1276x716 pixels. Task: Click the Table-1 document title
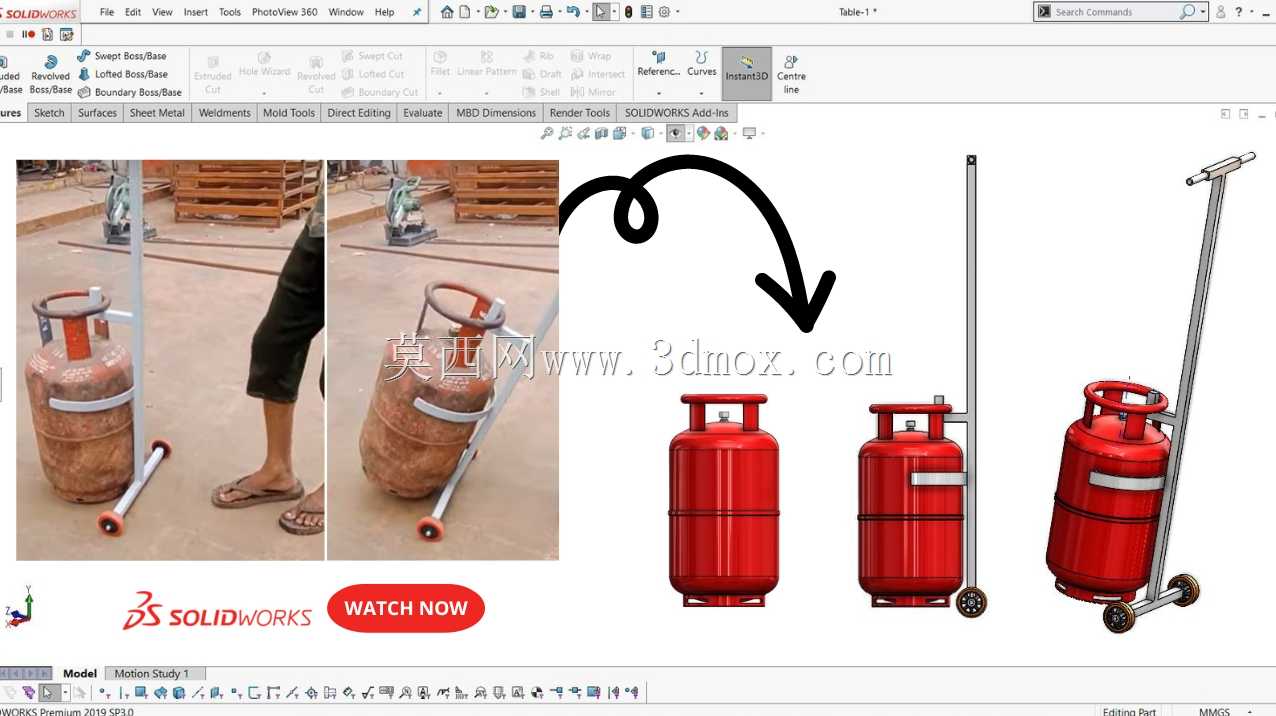(858, 12)
